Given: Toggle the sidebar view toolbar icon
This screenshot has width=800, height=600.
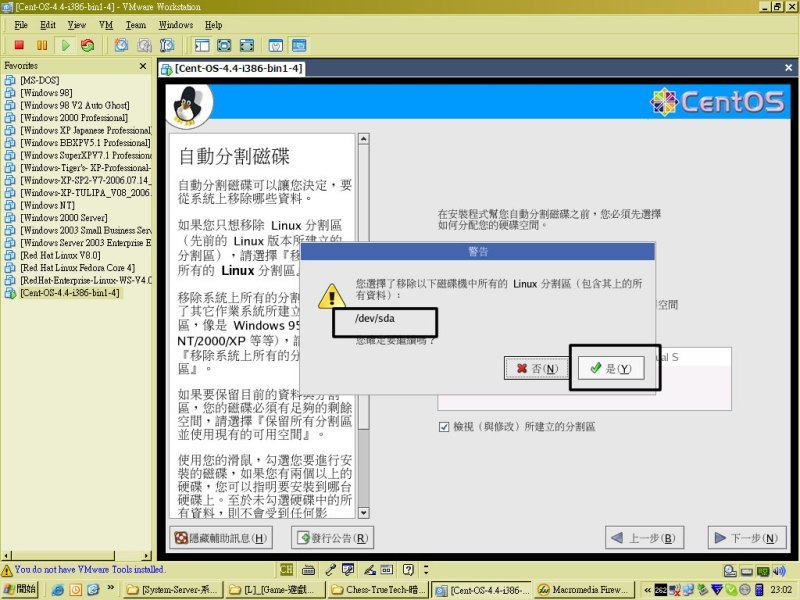Looking at the screenshot, I should [x=202, y=45].
